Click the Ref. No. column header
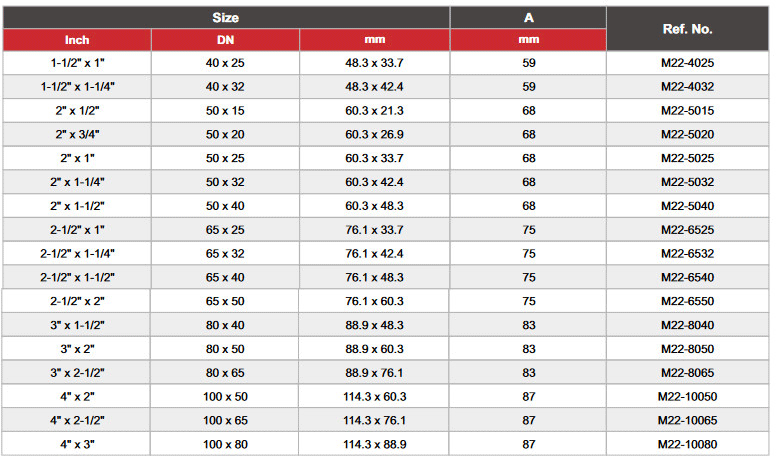This screenshot has height=468, width=780. (x=687, y=29)
